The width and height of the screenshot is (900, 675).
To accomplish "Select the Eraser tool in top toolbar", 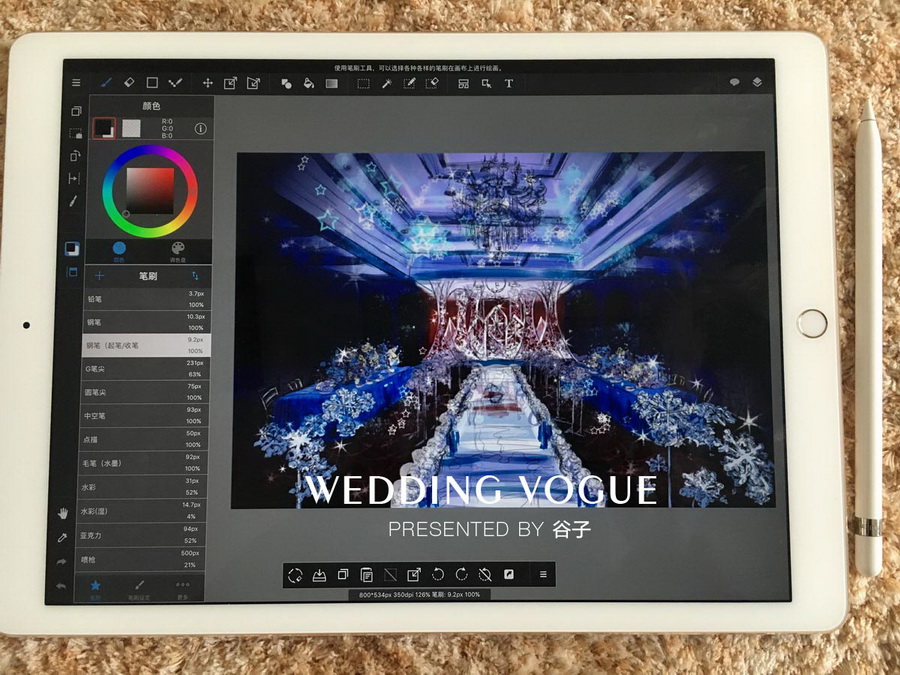I will click(129, 83).
